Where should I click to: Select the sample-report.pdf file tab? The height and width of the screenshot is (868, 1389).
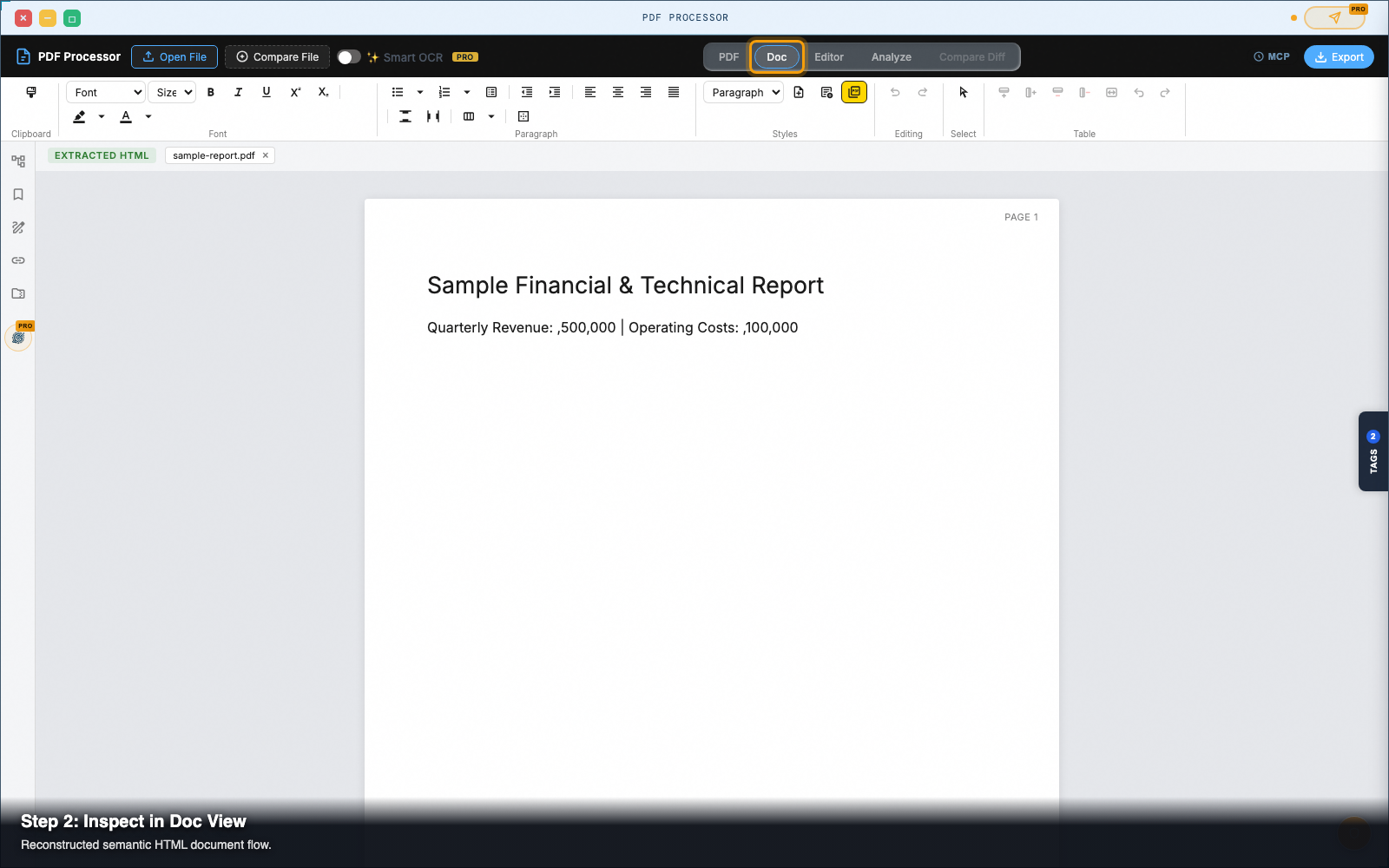click(x=214, y=155)
